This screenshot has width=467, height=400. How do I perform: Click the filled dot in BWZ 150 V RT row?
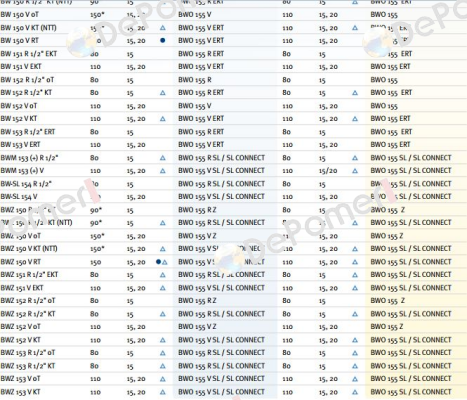pos(158,262)
